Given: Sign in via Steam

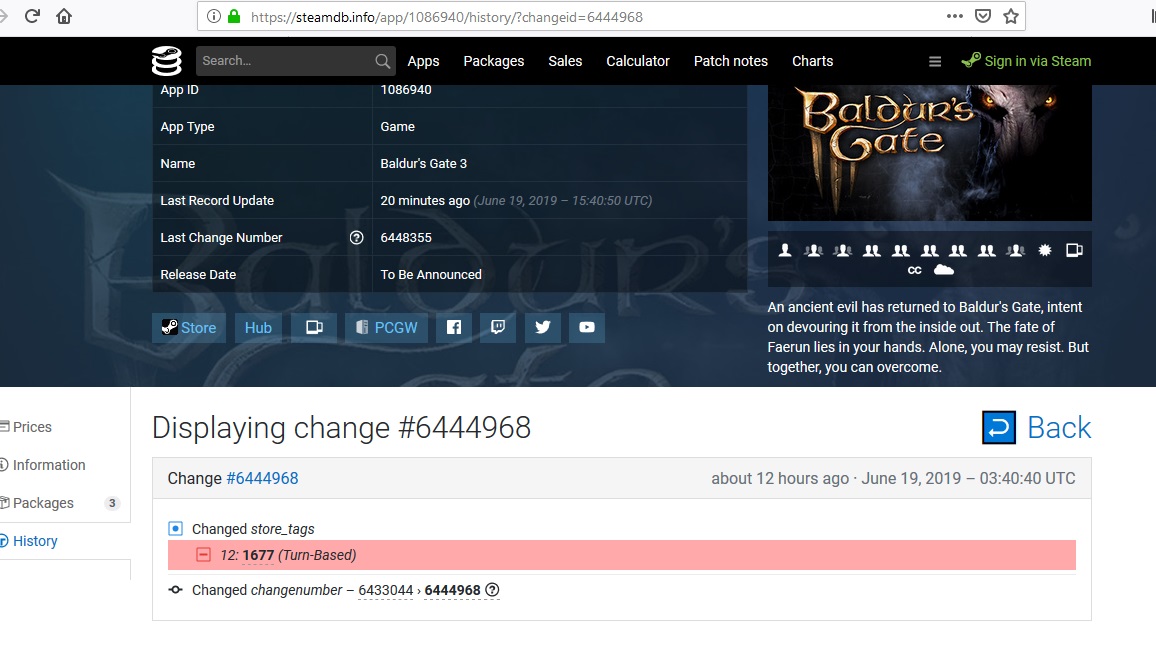Looking at the screenshot, I should click(1026, 61).
